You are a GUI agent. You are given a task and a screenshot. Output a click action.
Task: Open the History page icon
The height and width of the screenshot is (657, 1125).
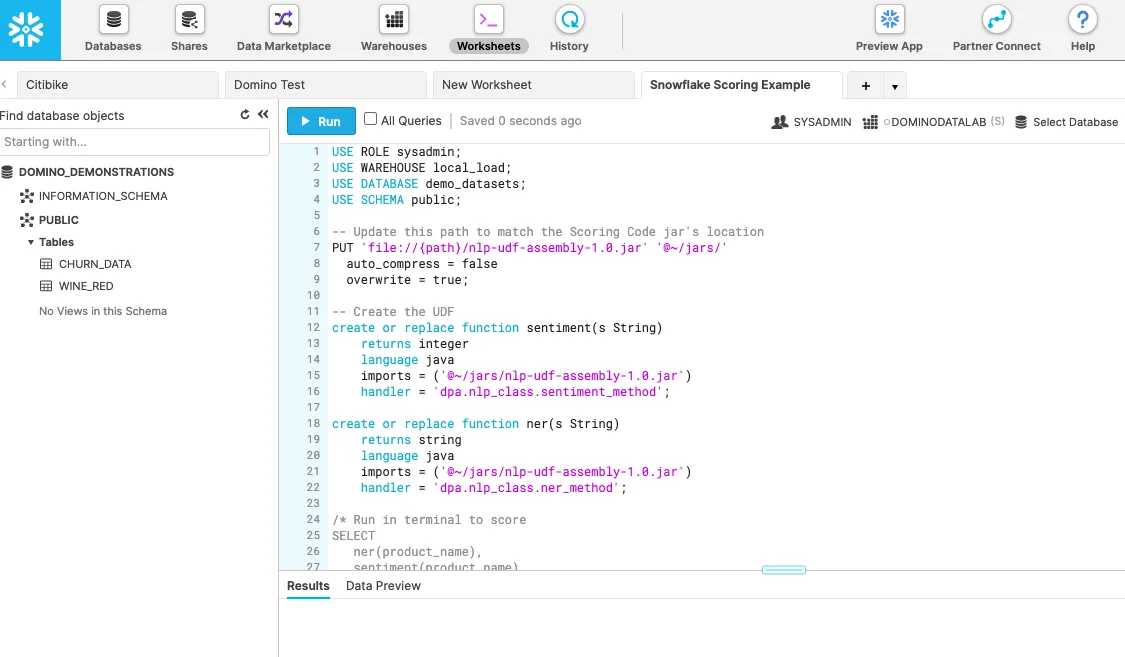570,19
